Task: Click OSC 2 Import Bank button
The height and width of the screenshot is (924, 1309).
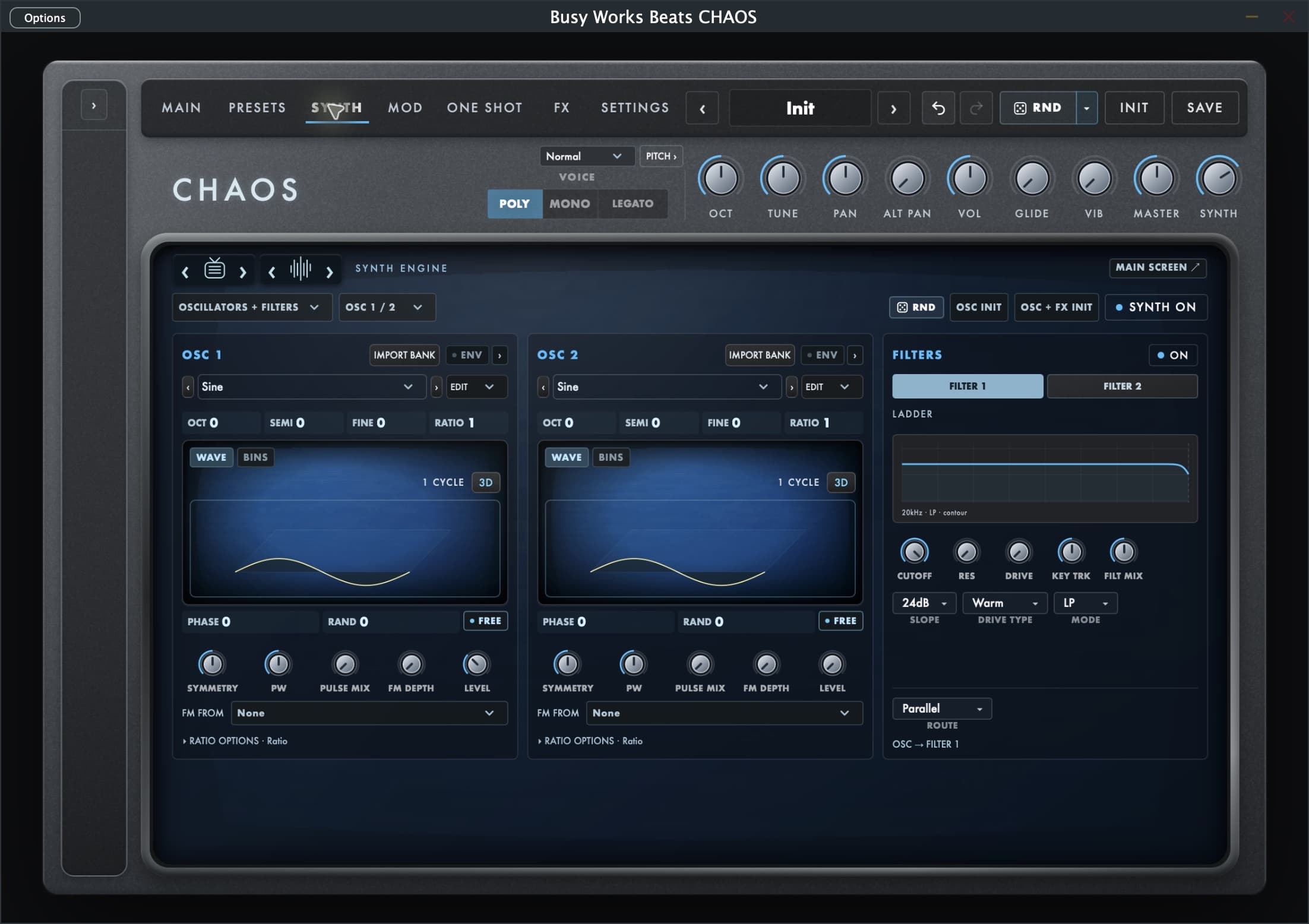Action: [760, 355]
